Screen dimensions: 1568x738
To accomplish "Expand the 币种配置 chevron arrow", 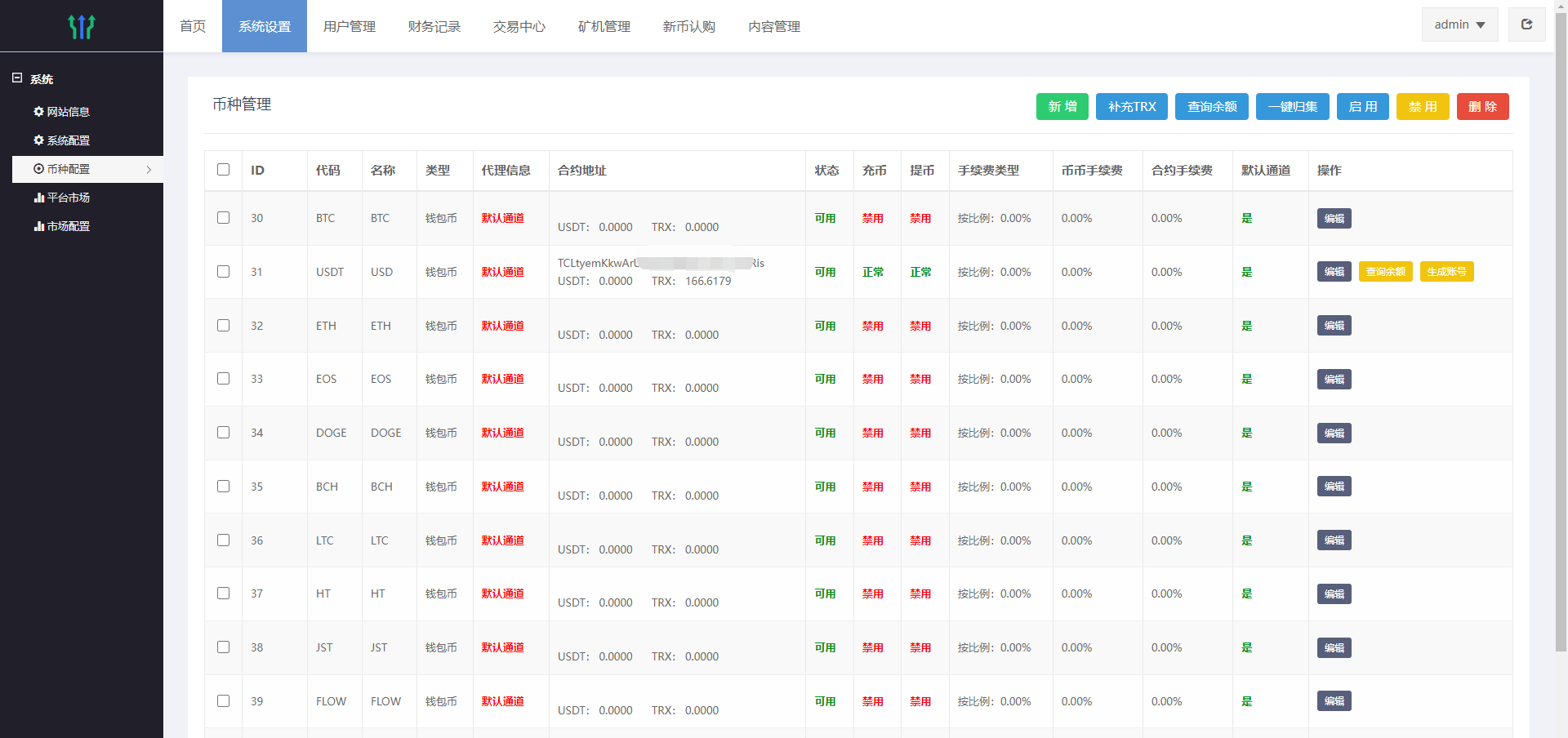I will point(149,170).
